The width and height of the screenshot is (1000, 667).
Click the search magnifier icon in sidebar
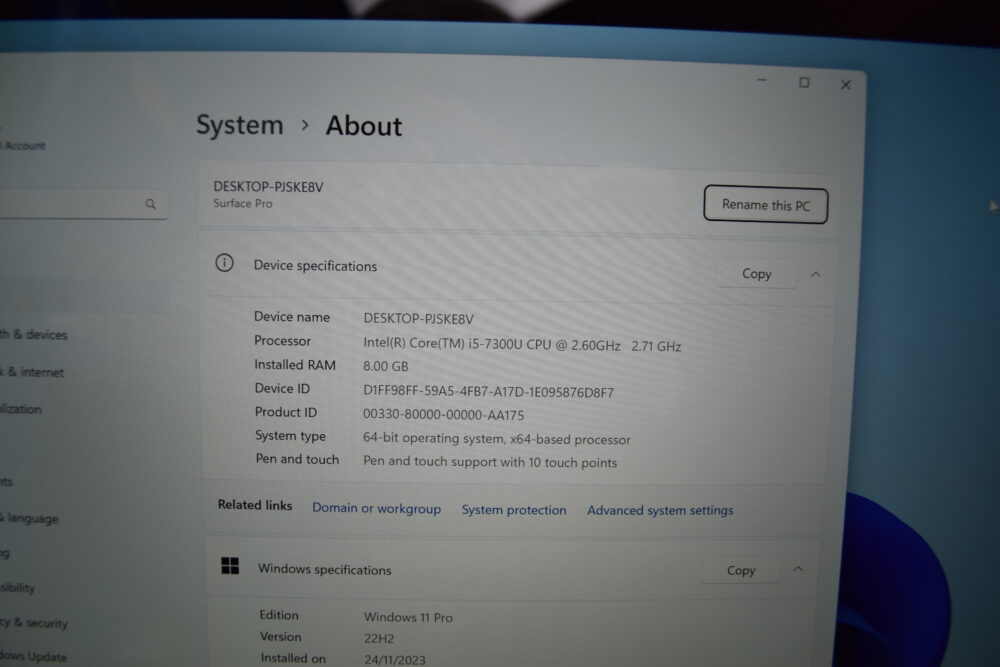(151, 204)
